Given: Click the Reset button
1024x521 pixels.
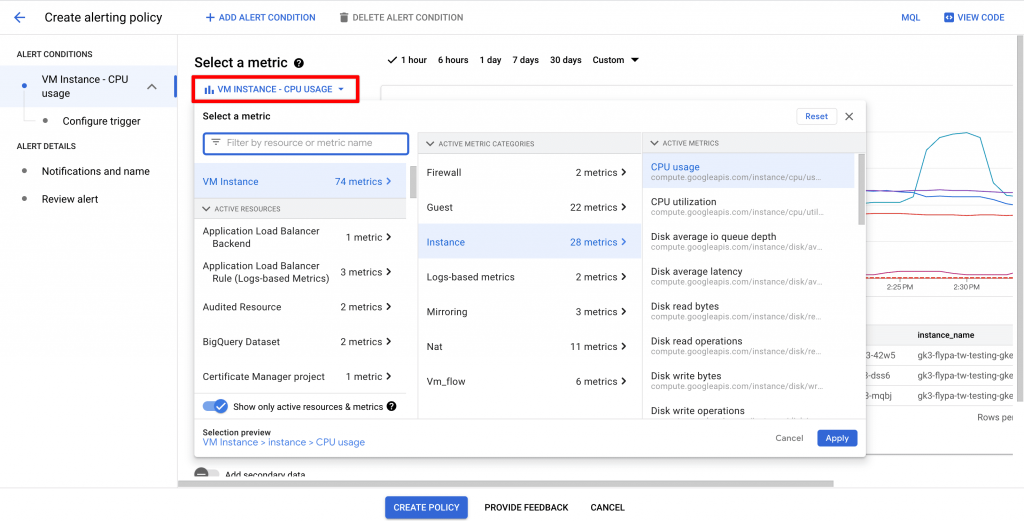Looking at the screenshot, I should click(x=816, y=116).
